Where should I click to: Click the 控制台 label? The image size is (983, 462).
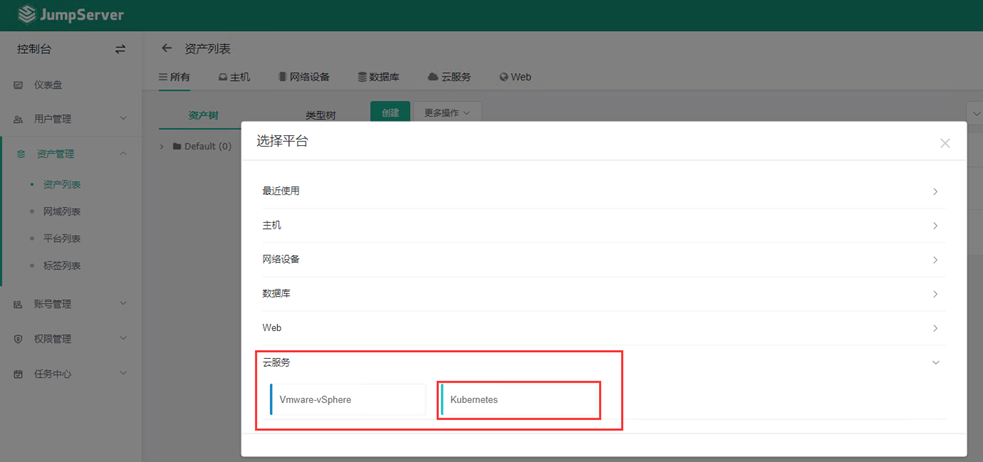pos(34,50)
